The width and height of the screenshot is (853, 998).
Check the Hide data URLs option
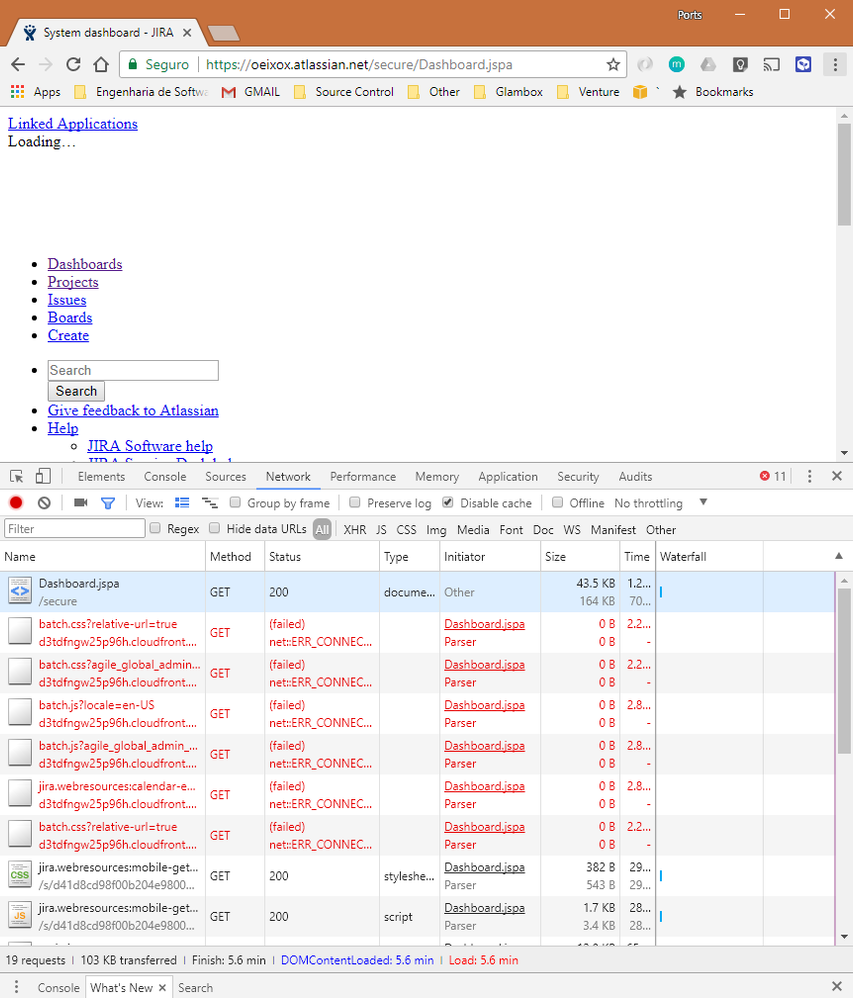tap(215, 529)
